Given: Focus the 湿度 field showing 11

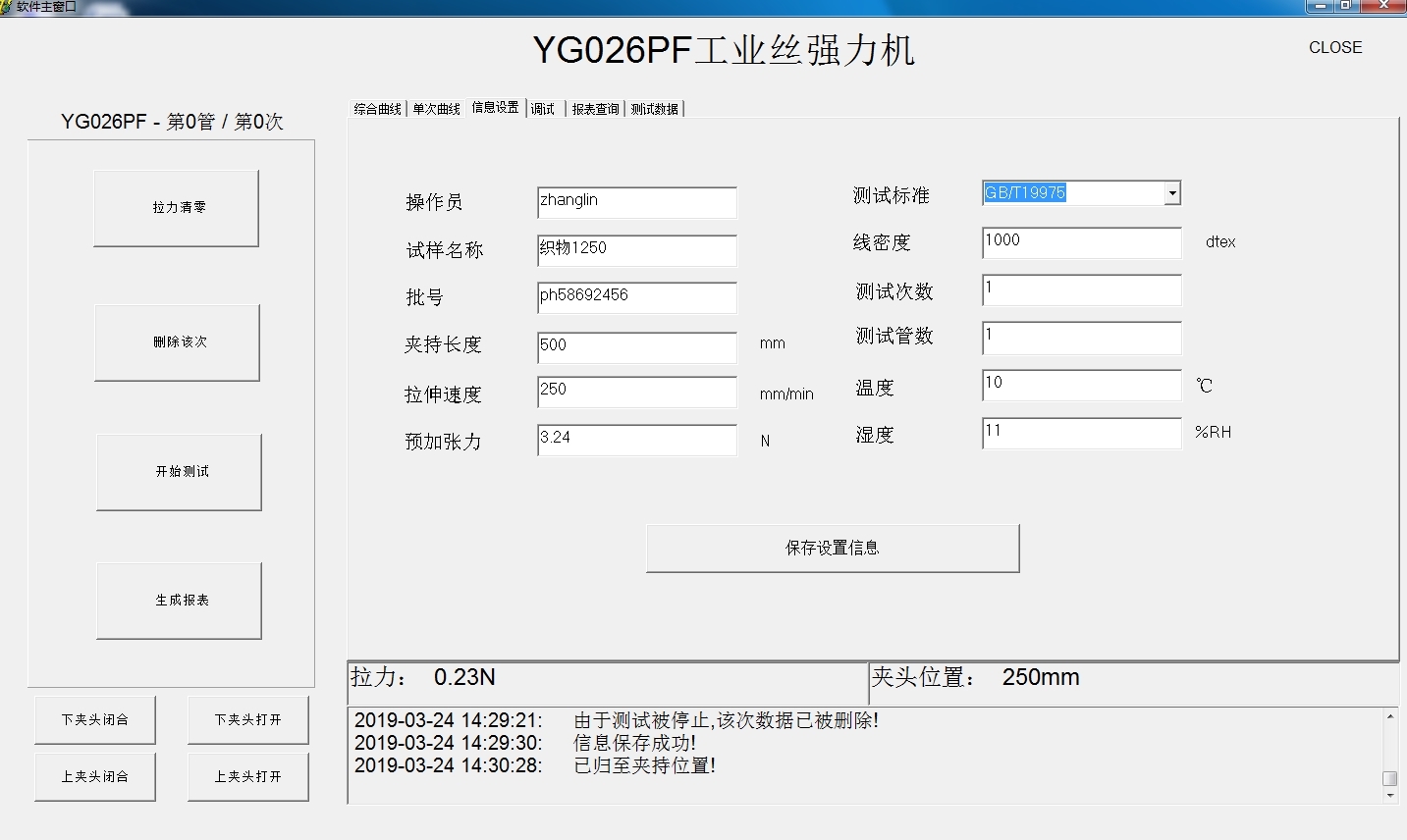Looking at the screenshot, I should coord(1082,433).
